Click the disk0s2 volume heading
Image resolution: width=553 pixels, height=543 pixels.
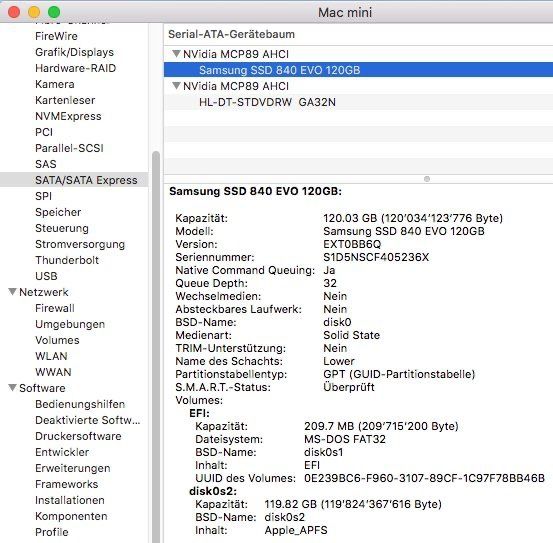click(x=213, y=491)
